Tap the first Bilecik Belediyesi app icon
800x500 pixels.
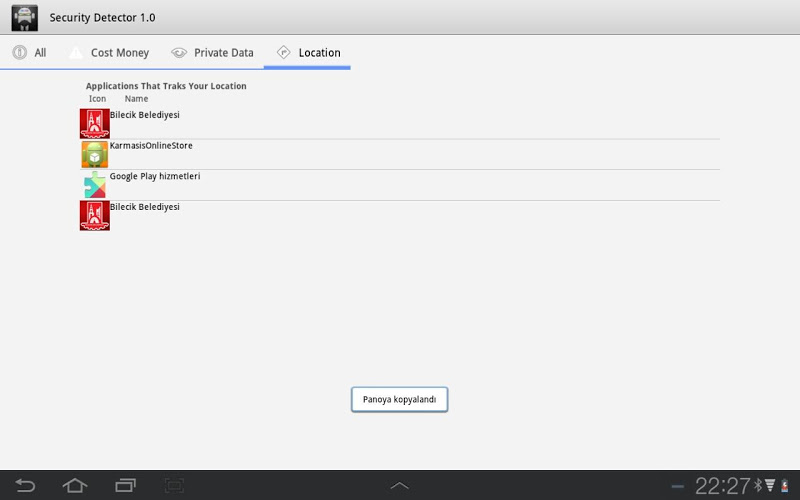94,123
